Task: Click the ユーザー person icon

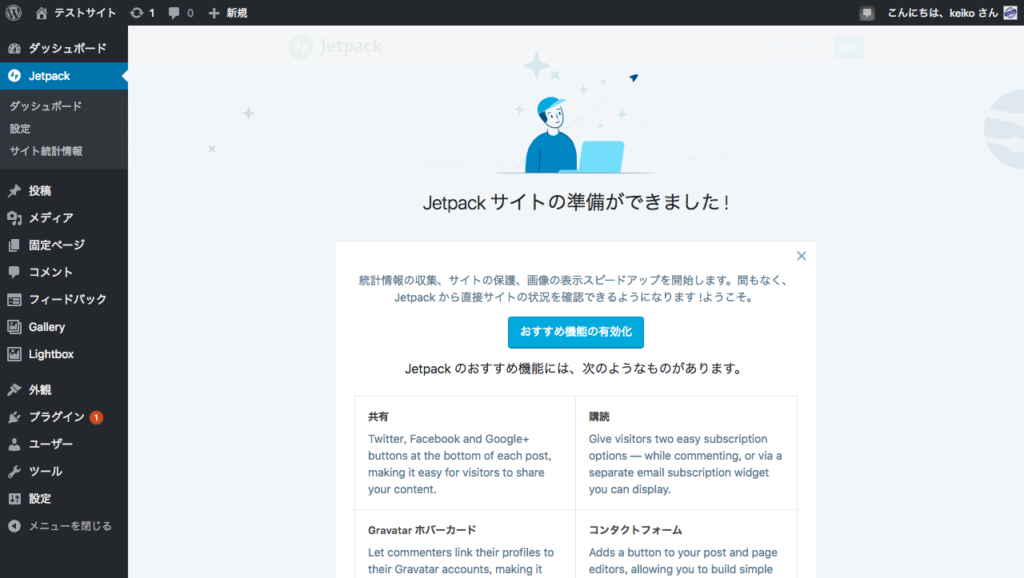Action: 14,444
